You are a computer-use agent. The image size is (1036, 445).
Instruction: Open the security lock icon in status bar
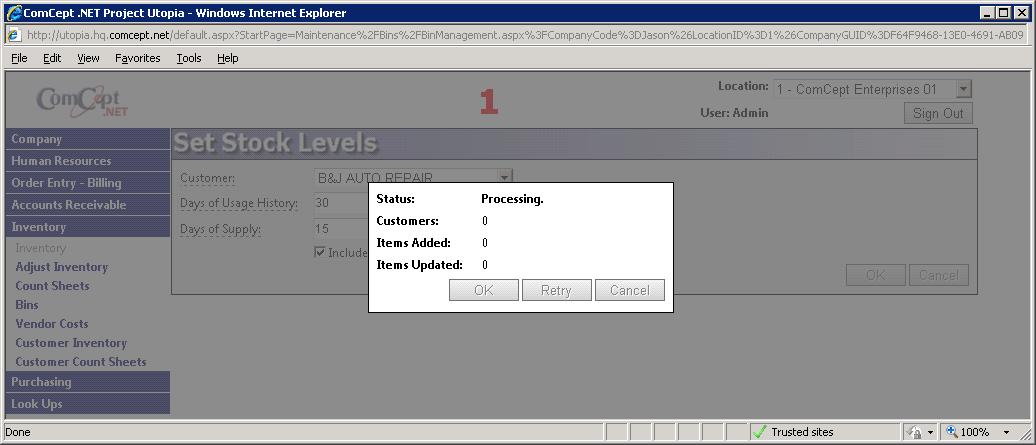(914, 432)
